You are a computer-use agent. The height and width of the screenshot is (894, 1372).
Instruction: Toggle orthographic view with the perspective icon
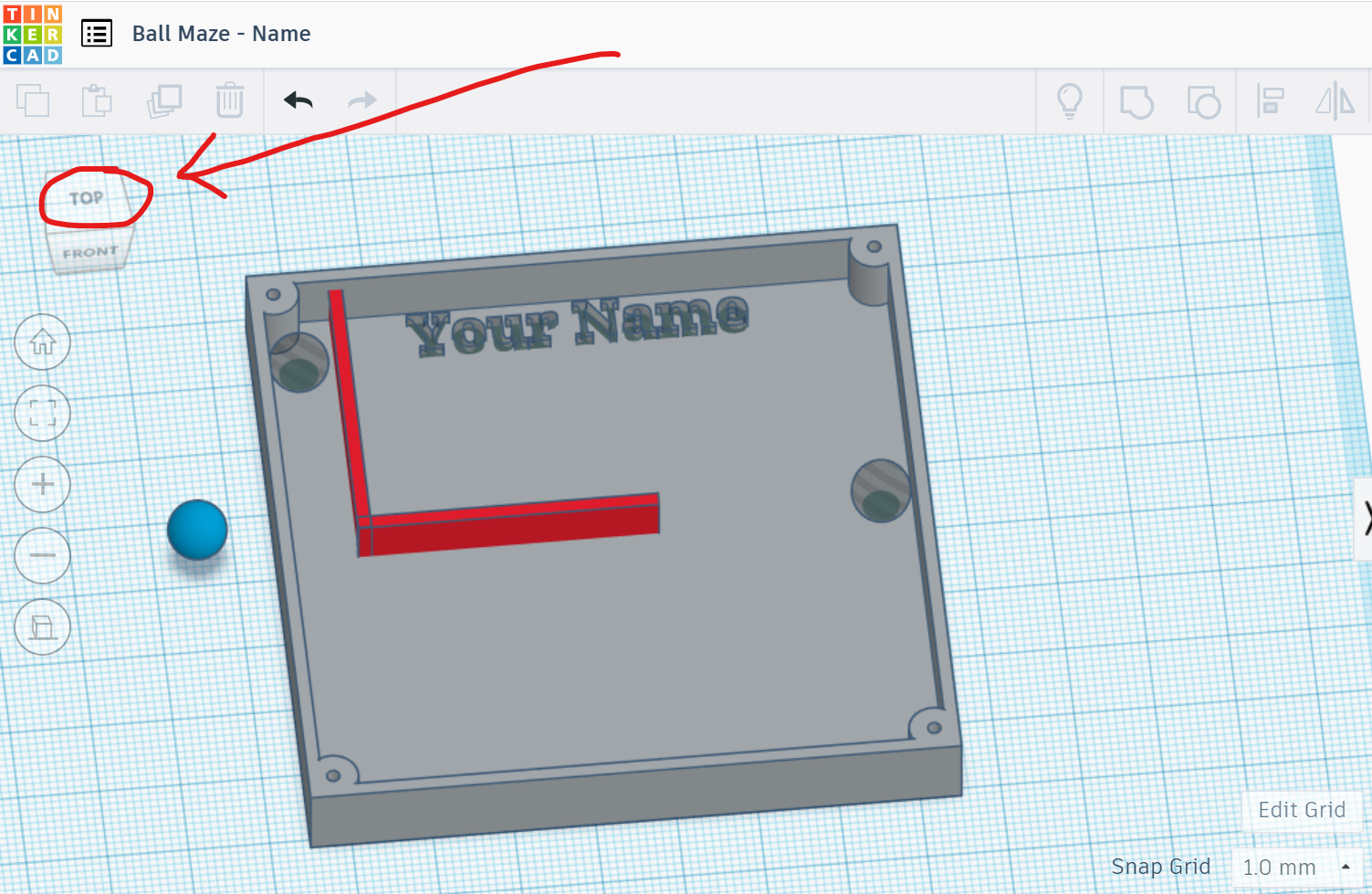pos(42,627)
